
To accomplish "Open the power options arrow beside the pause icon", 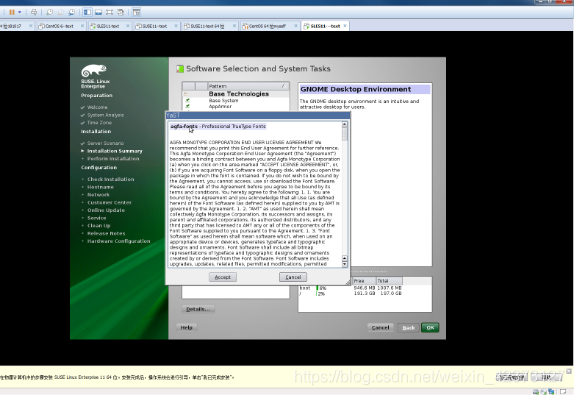I will coord(19,12).
